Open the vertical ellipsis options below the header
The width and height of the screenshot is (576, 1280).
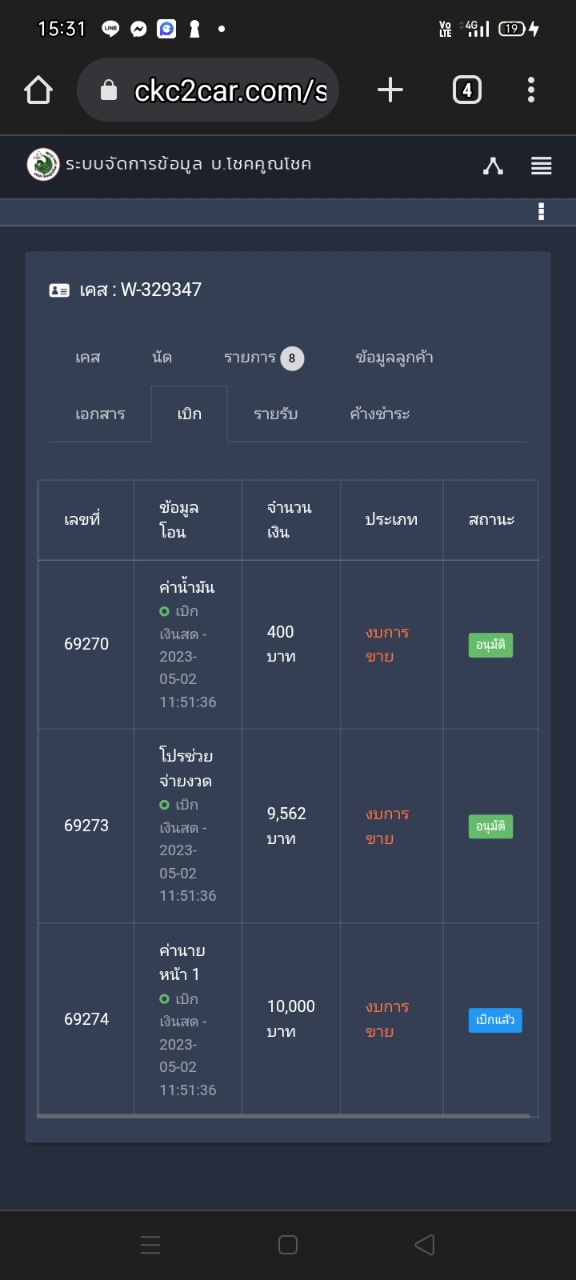(x=541, y=211)
